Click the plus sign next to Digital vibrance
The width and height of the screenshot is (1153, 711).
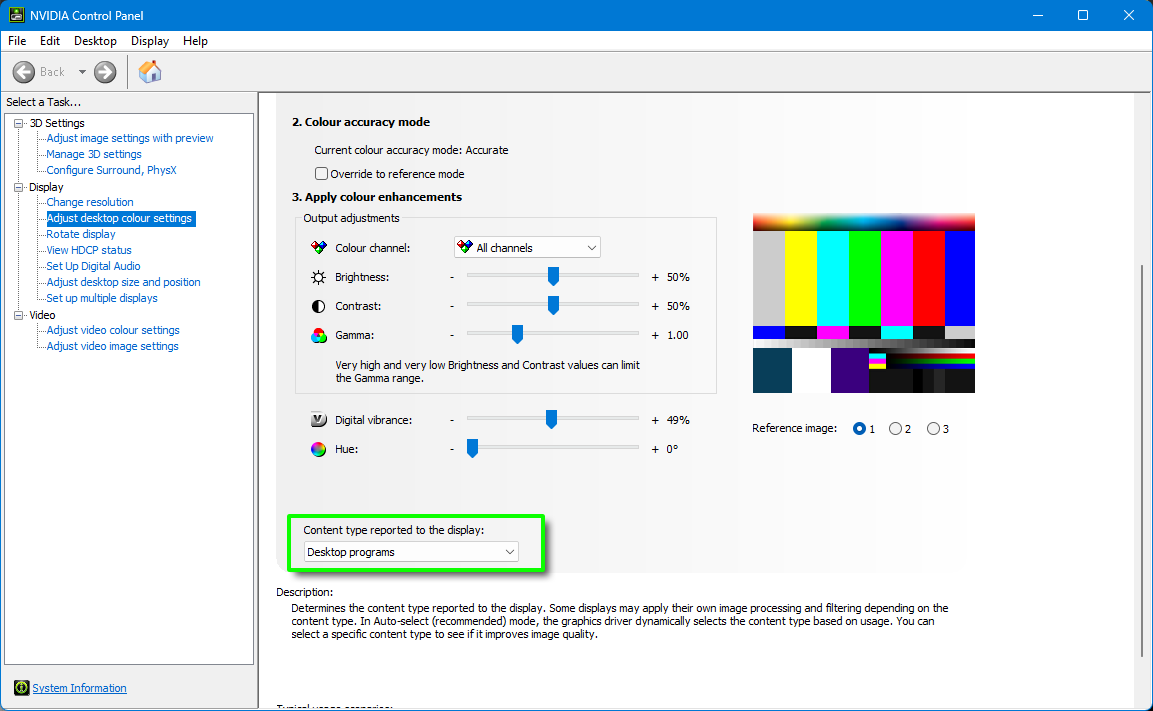[655, 420]
